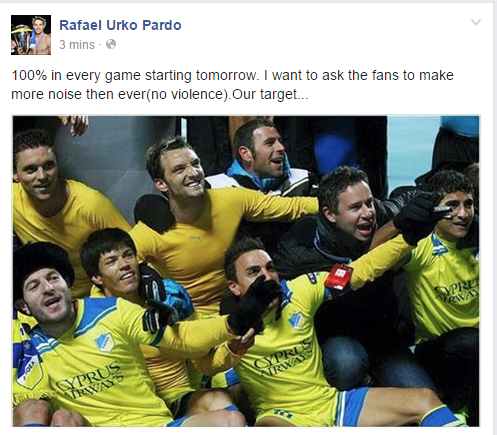Viewport: 497px width, 435px height.
Task: Open the "3 mins" post timestamp
Action: (77, 45)
